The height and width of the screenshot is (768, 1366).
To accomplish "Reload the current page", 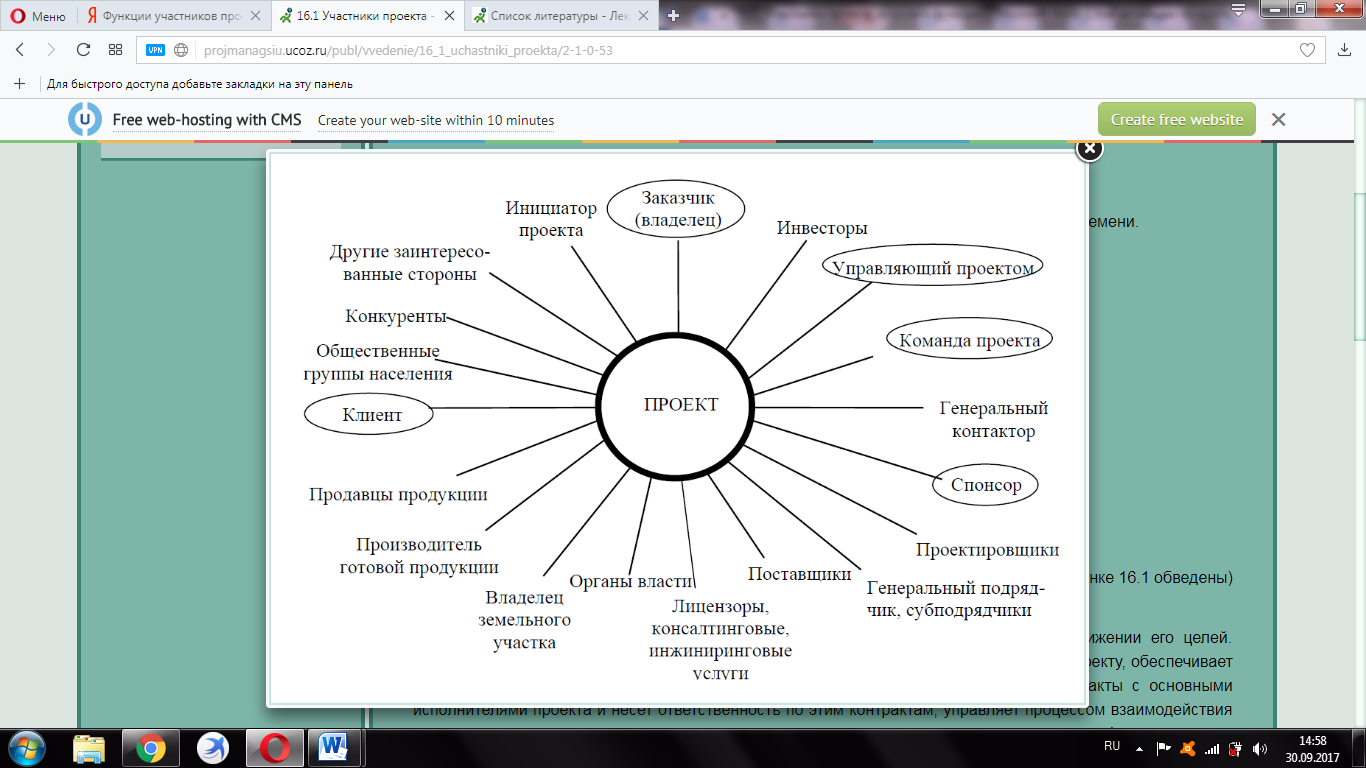I will coord(83,49).
